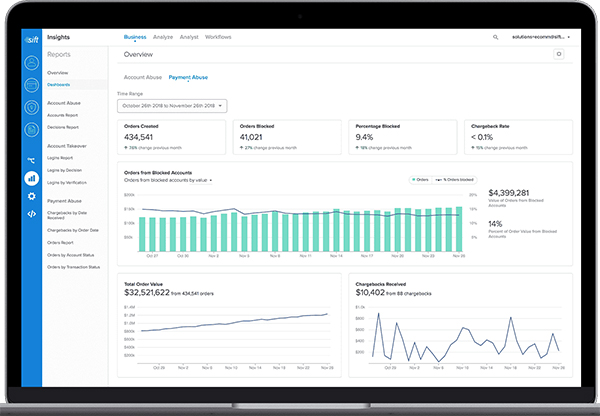Click the square options button beside Overview
The width and height of the screenshot is (600, 416).
(558, 54)
